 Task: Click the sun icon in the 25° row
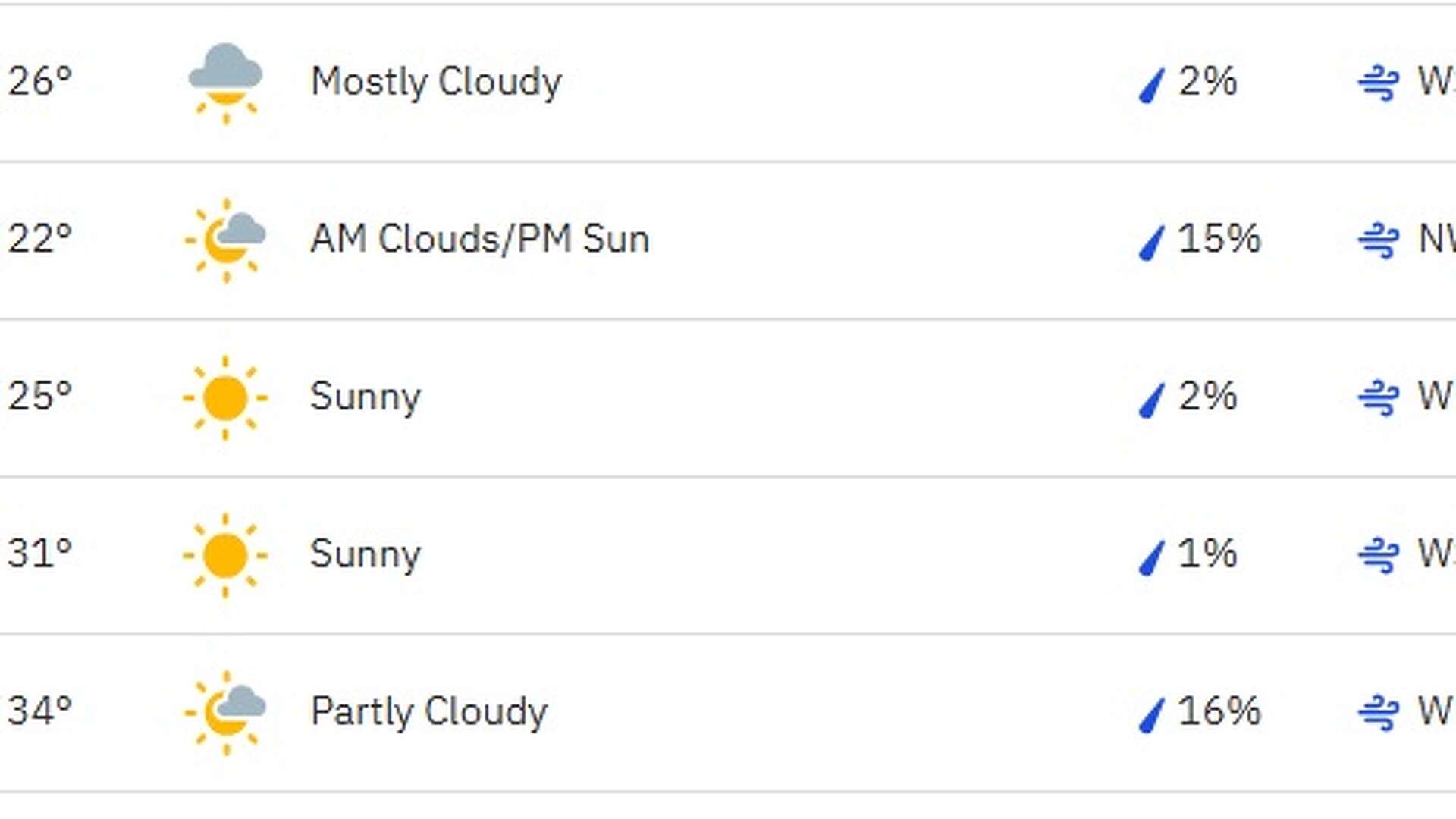tap(225, 397)
